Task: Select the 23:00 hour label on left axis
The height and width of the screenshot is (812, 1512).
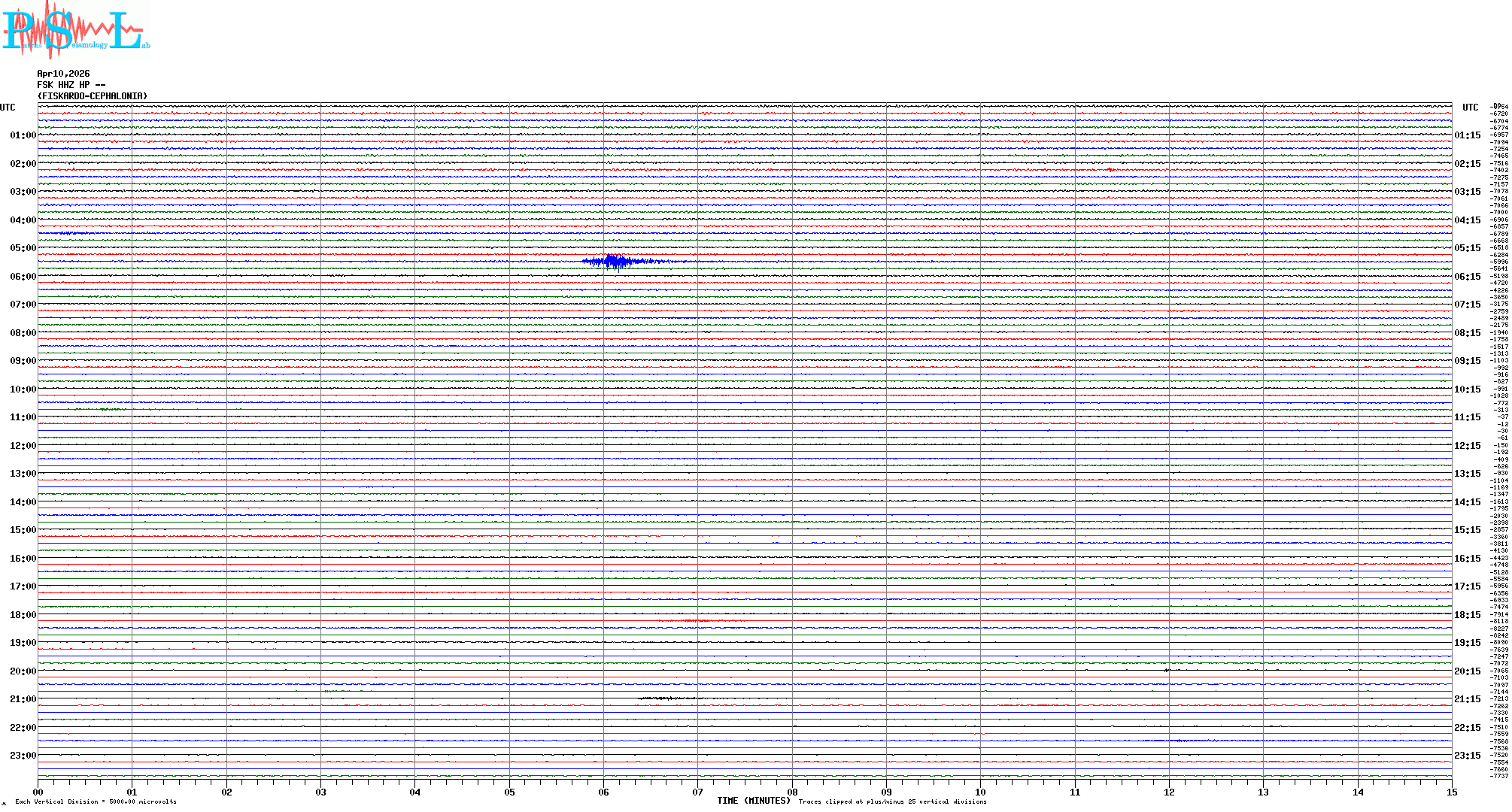Action: click(x=23, y=756)
